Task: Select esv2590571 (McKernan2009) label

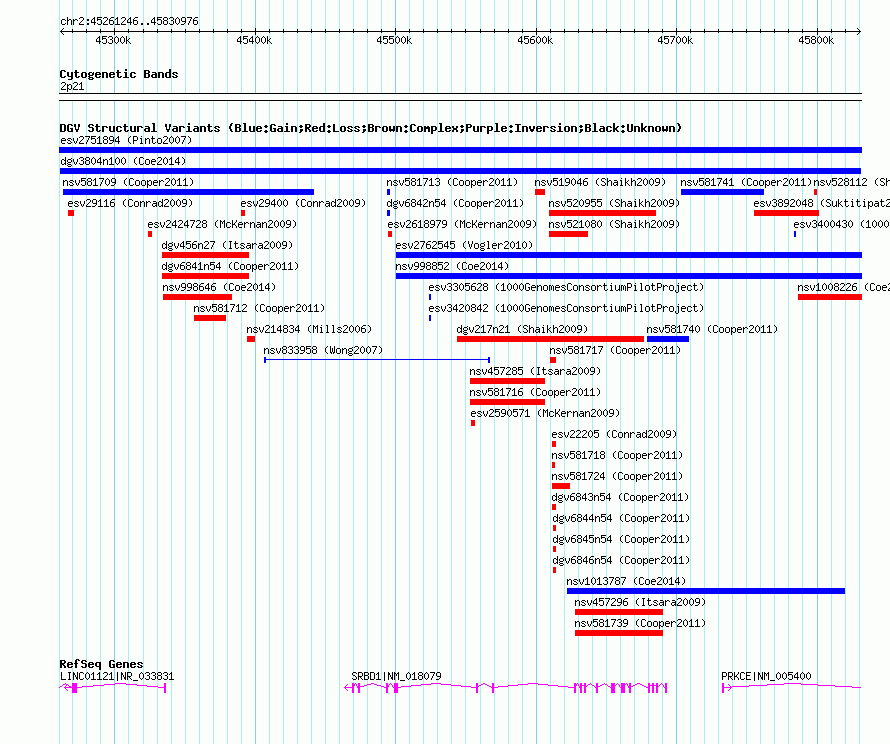Action: pos(545,413)
